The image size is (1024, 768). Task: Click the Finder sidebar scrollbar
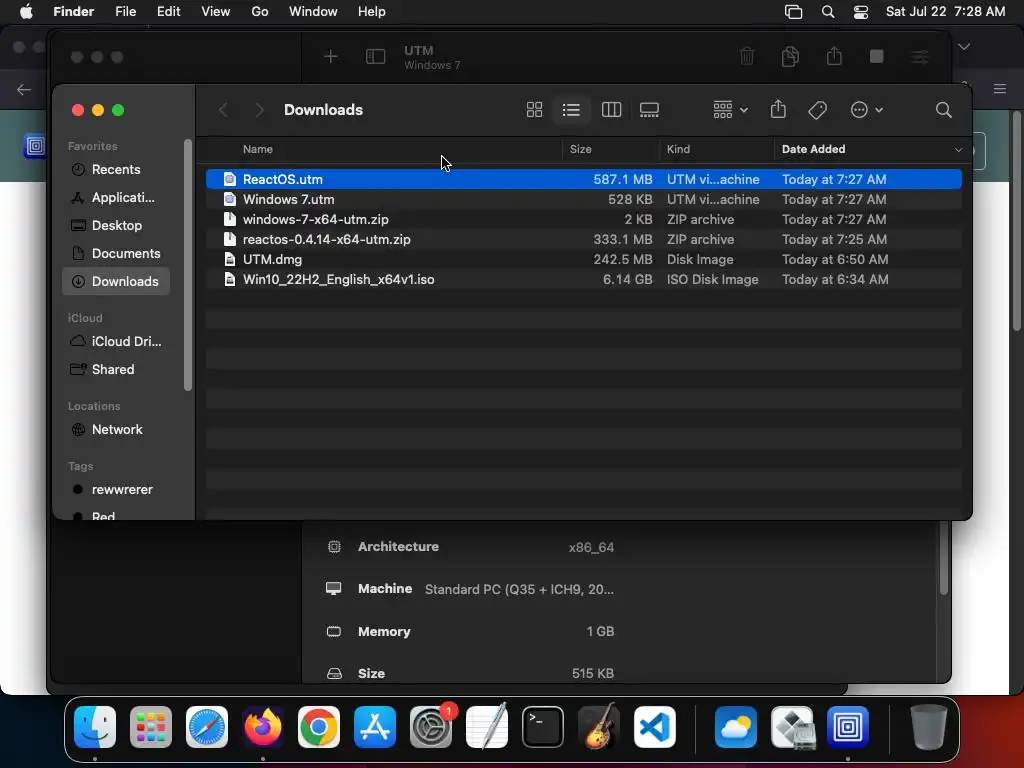point(188,264)
